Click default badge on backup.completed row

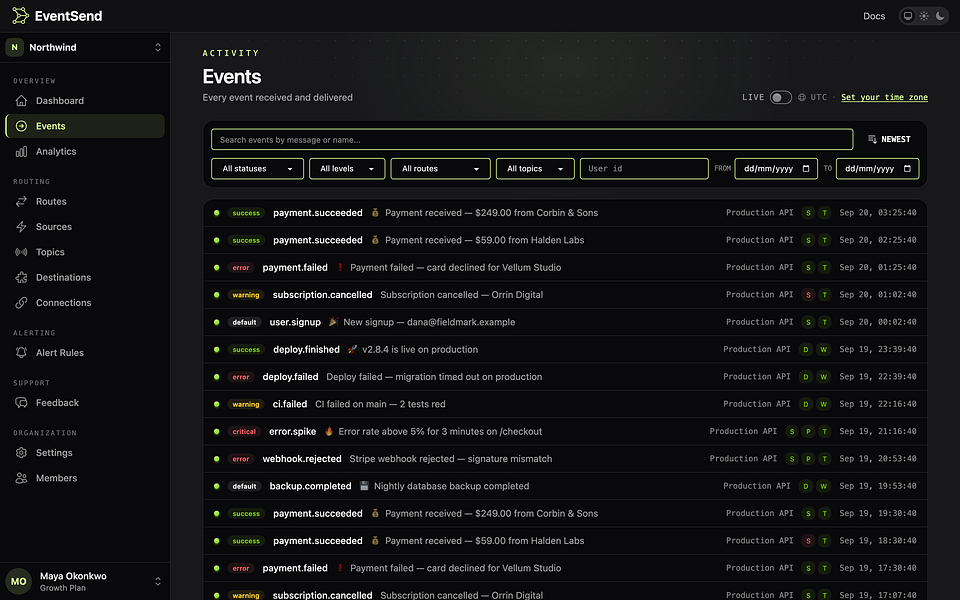[x=244, y=486]
